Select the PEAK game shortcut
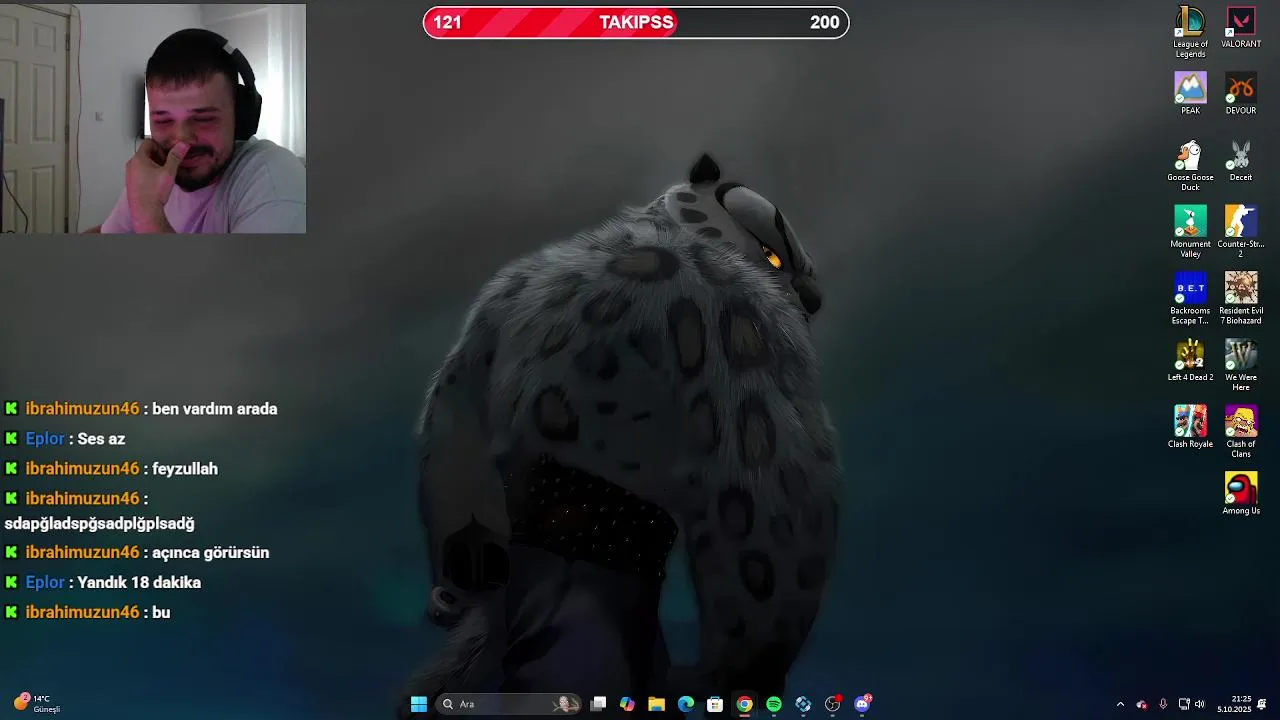Image resolution: width=1280 pixels, height=720 pixels. click(x=1190, y=94)
